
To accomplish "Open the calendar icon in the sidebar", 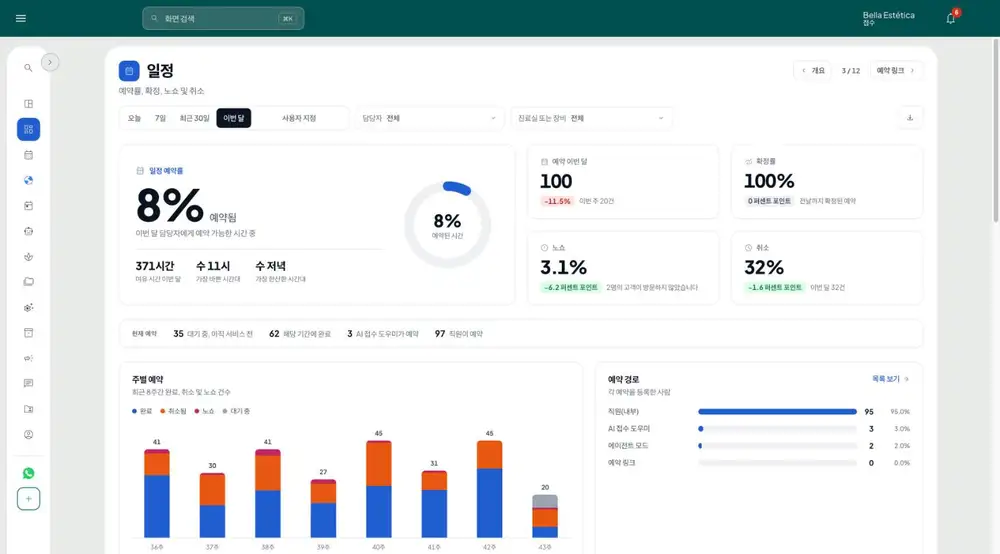I will (x=28, y=155).
